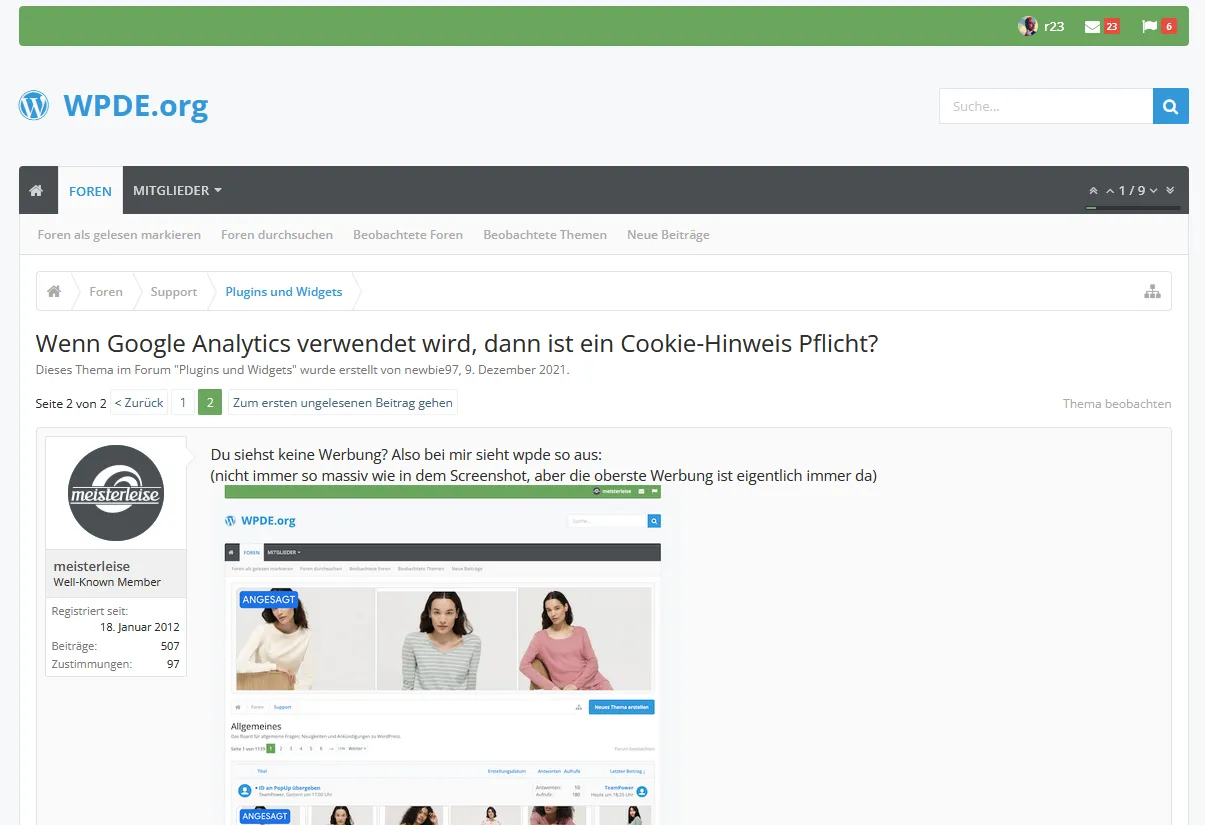Click the WordPress logo next to WPDE.org
The width and height of the screenshot is (1205, 825).
[x=34, y=105]
